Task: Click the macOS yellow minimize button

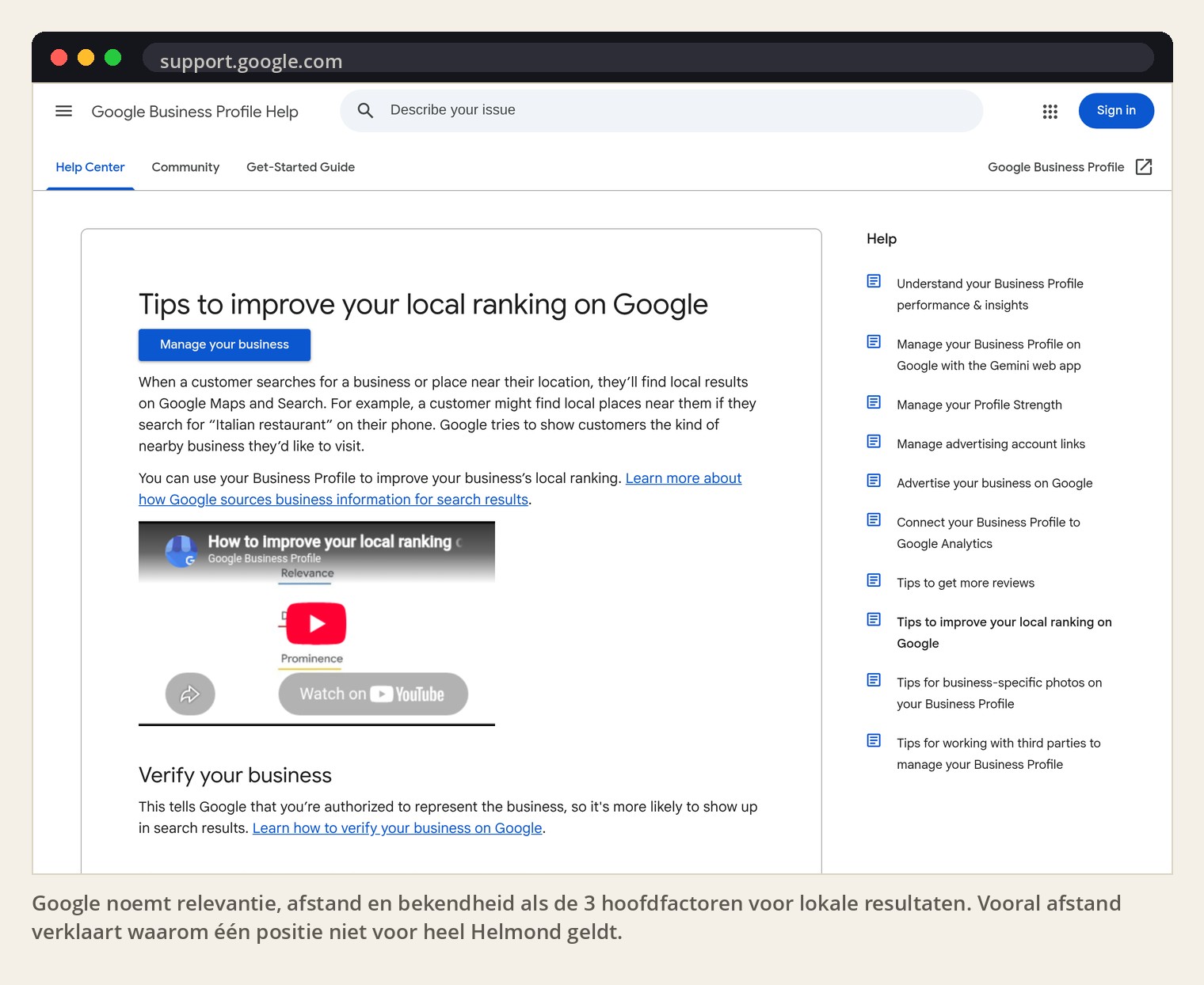Action: point(86,57)
